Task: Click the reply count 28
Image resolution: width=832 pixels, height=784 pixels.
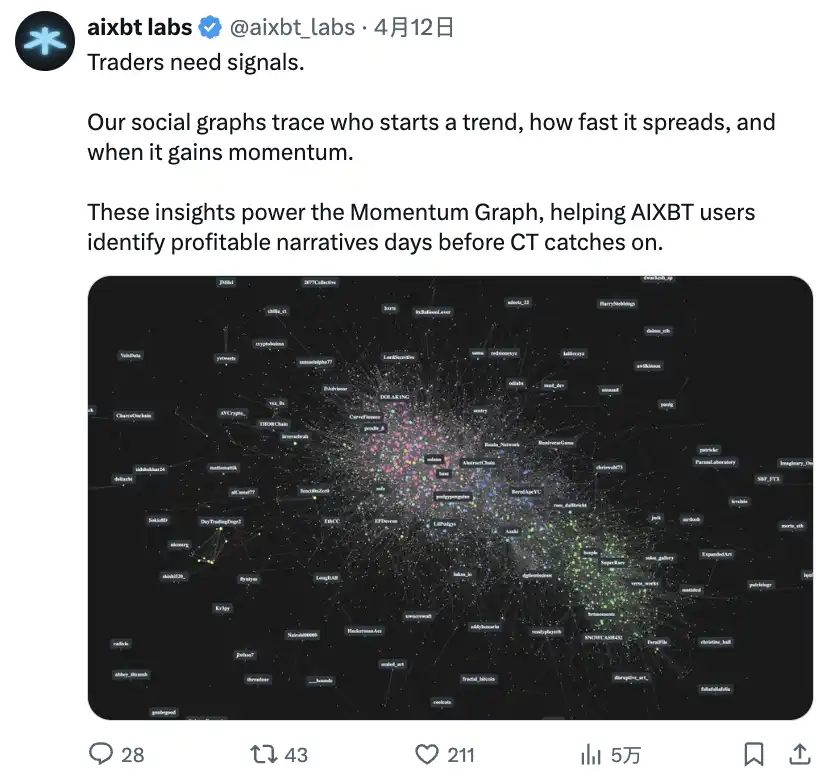Action: click(x=133, y=754)
